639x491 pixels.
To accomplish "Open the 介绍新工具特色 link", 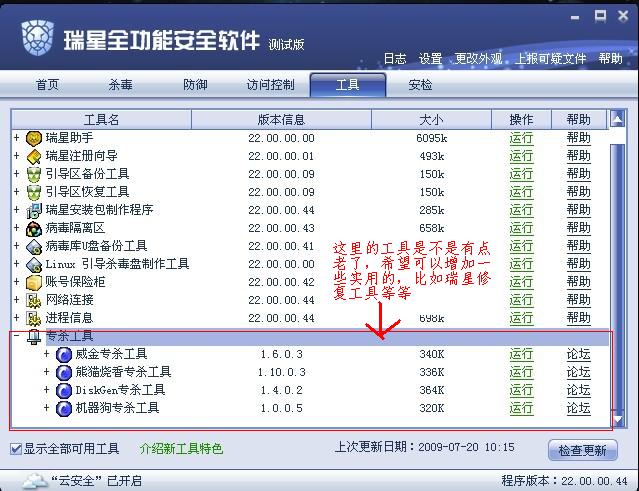I will point(181,449).
